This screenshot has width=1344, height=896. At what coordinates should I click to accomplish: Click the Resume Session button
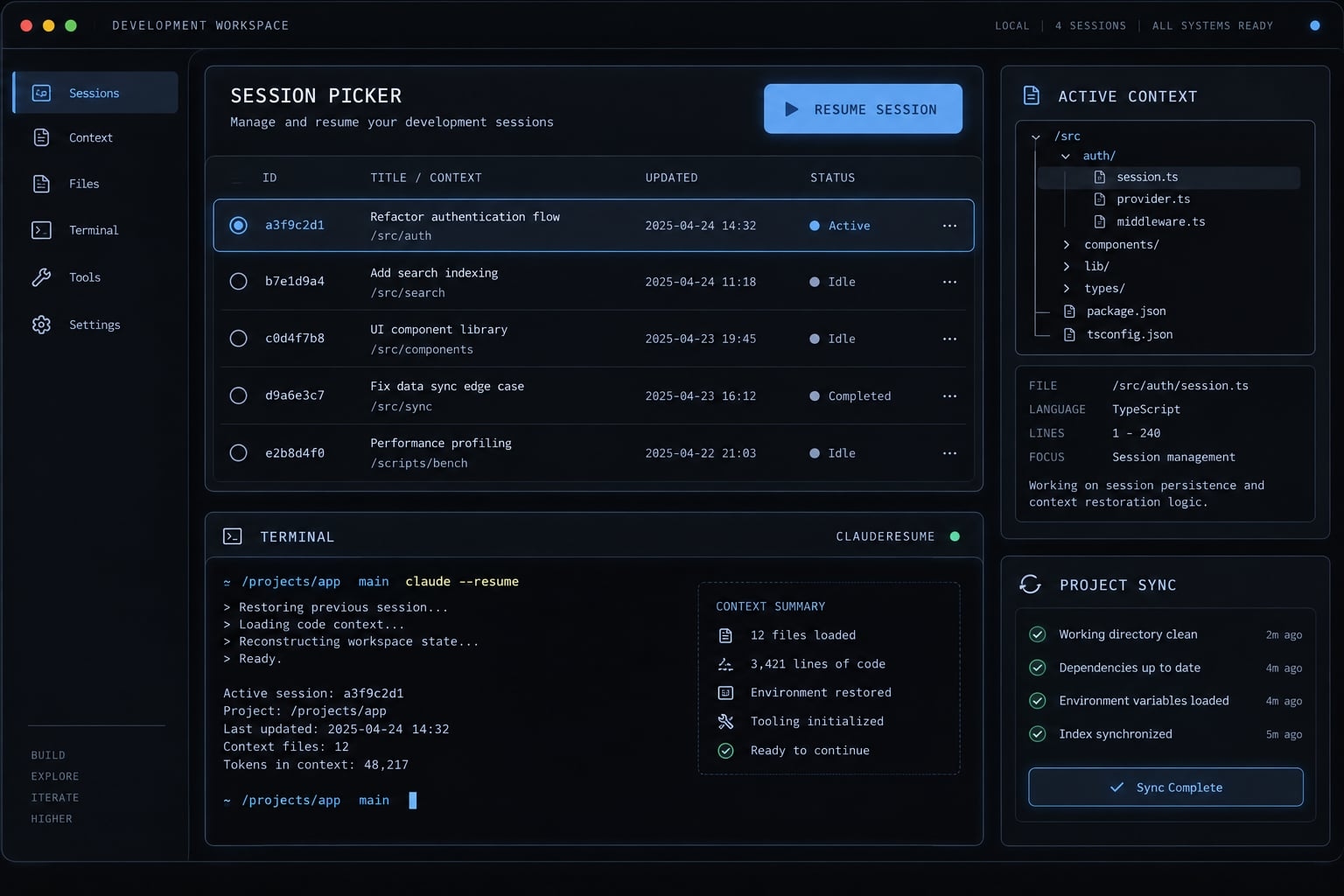(x=863, y=108)
